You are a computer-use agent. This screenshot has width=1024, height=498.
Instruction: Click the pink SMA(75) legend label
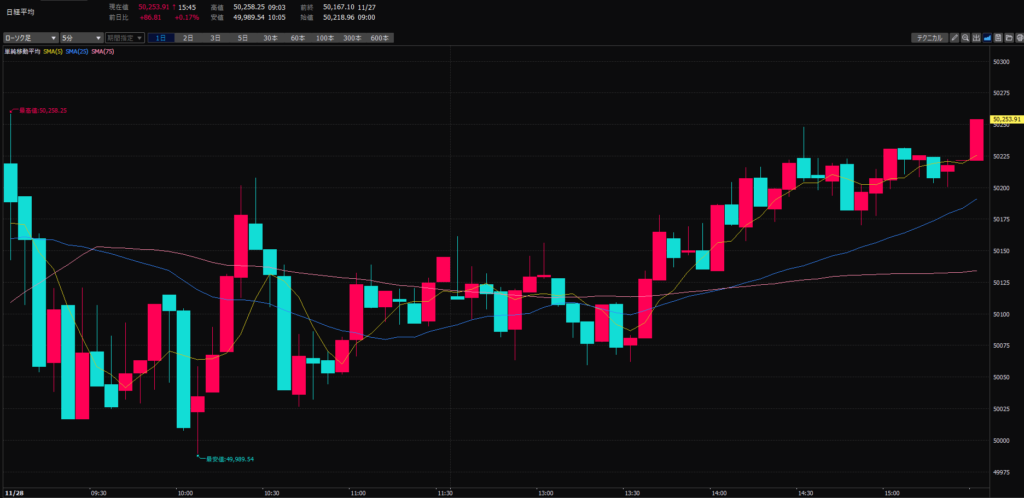click(103, 51)
